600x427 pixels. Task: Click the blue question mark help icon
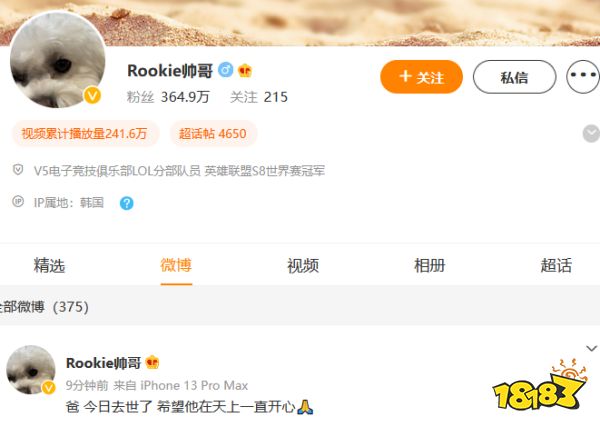coord(127,203)
